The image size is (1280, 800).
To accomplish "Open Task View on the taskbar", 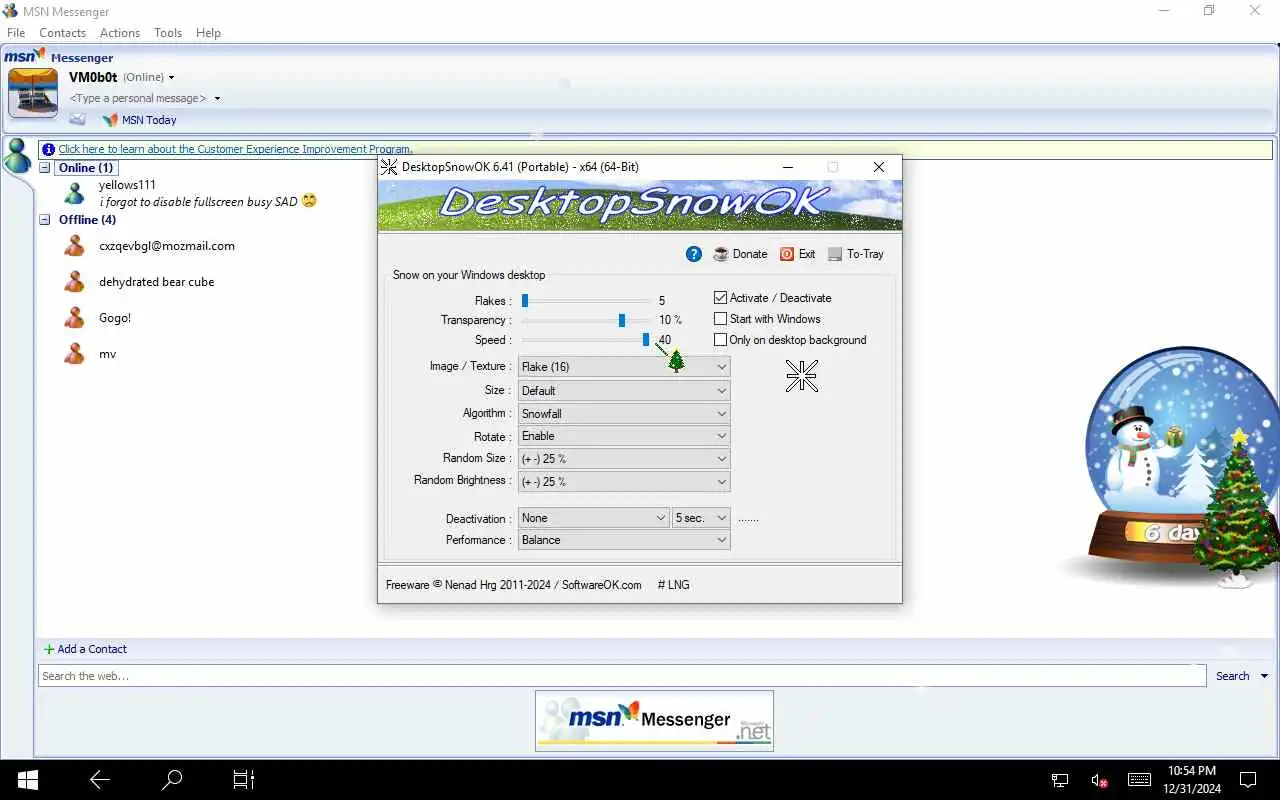I will coord(244,779).
